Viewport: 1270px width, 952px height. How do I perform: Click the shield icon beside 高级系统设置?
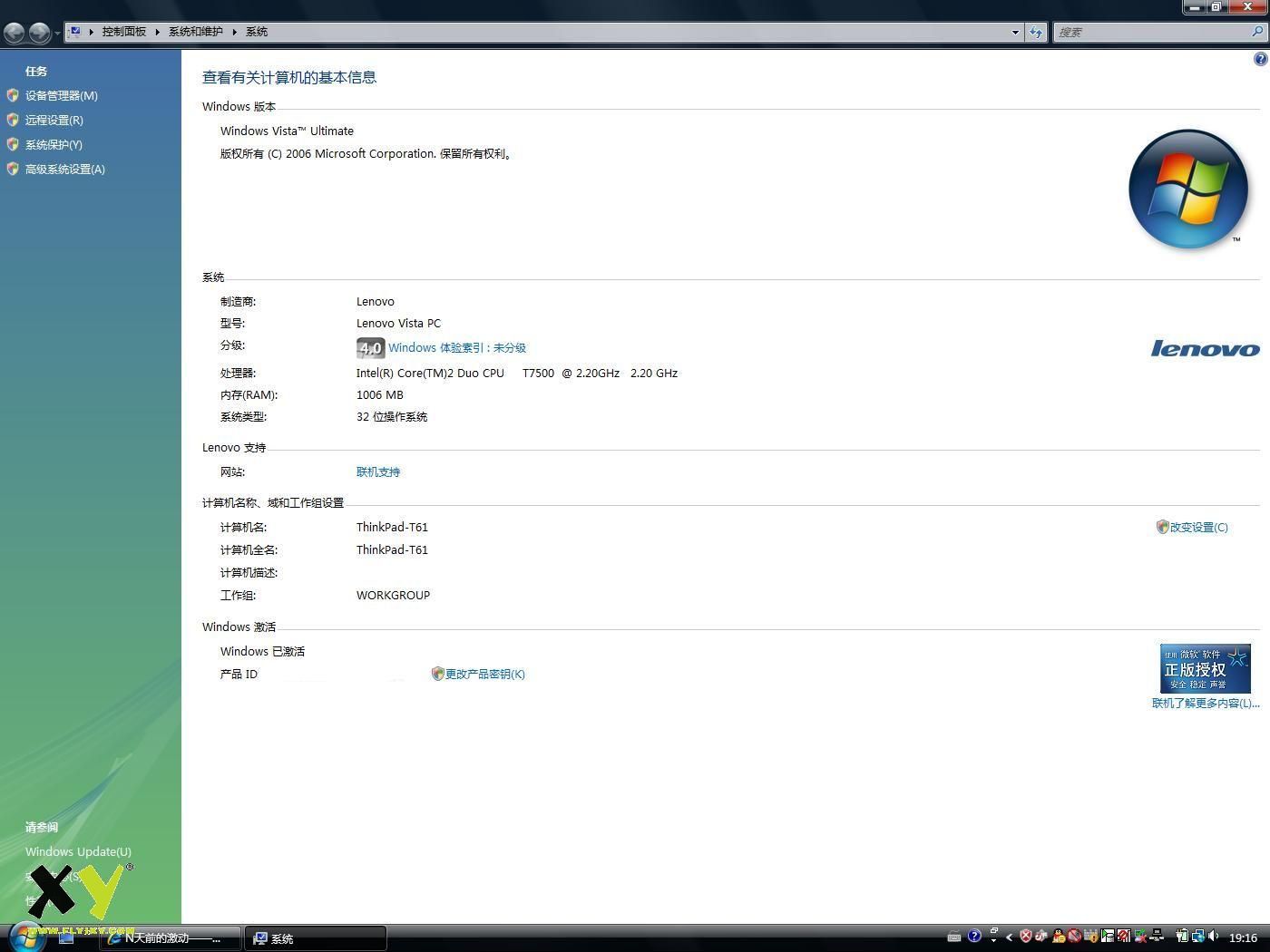[13, 169]
